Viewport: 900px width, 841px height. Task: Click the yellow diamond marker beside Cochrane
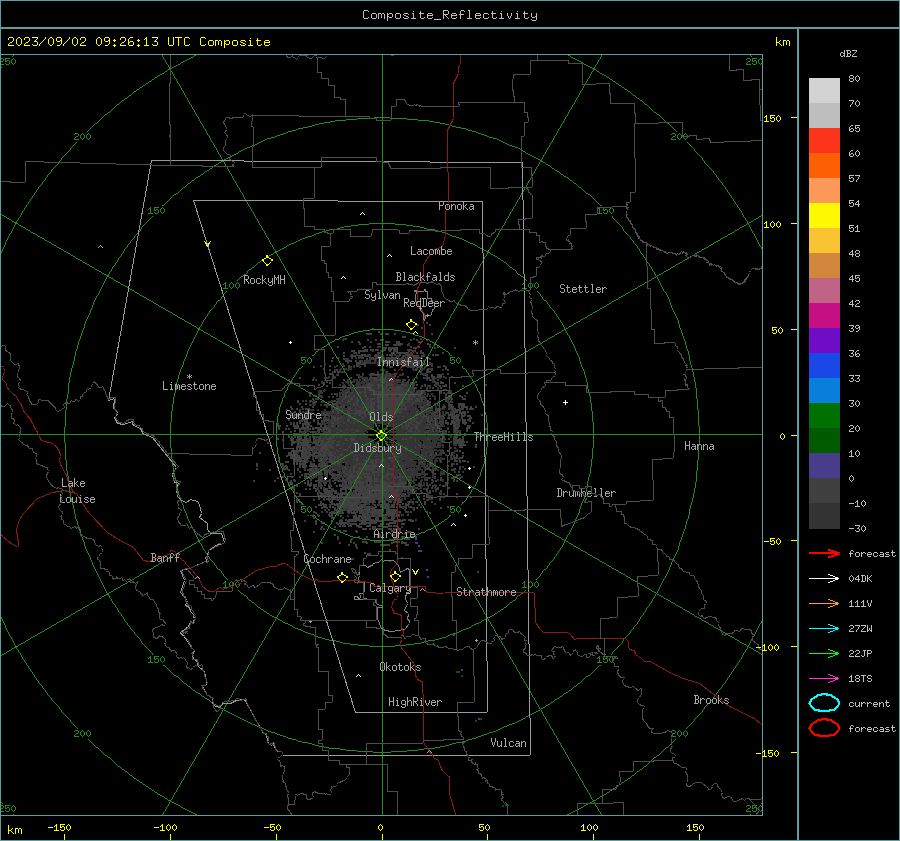(343, 578)
